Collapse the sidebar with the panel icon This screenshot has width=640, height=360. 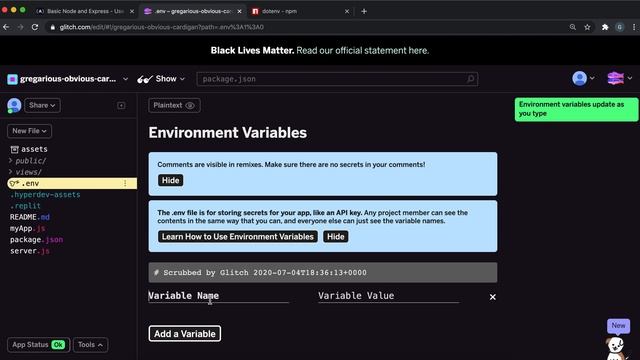121,106
